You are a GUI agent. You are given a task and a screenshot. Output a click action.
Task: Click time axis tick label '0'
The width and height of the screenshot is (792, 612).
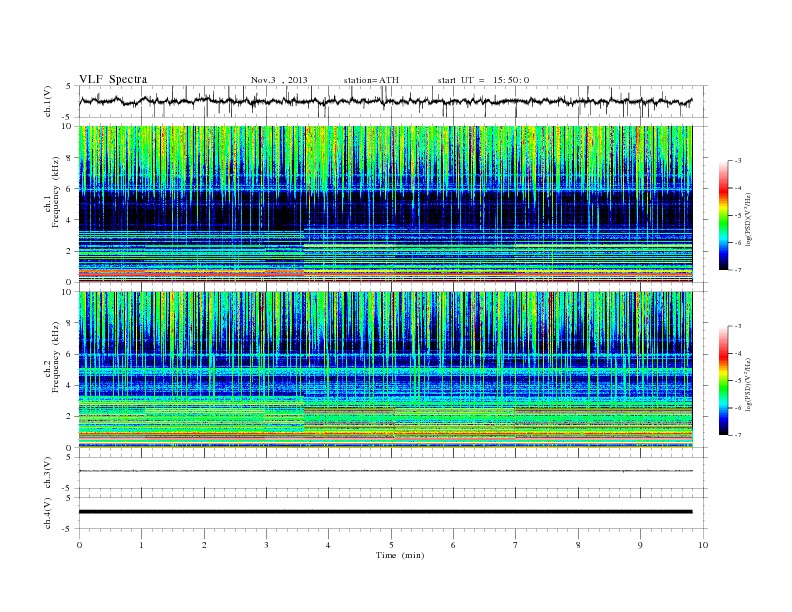(x=79, y=545)
